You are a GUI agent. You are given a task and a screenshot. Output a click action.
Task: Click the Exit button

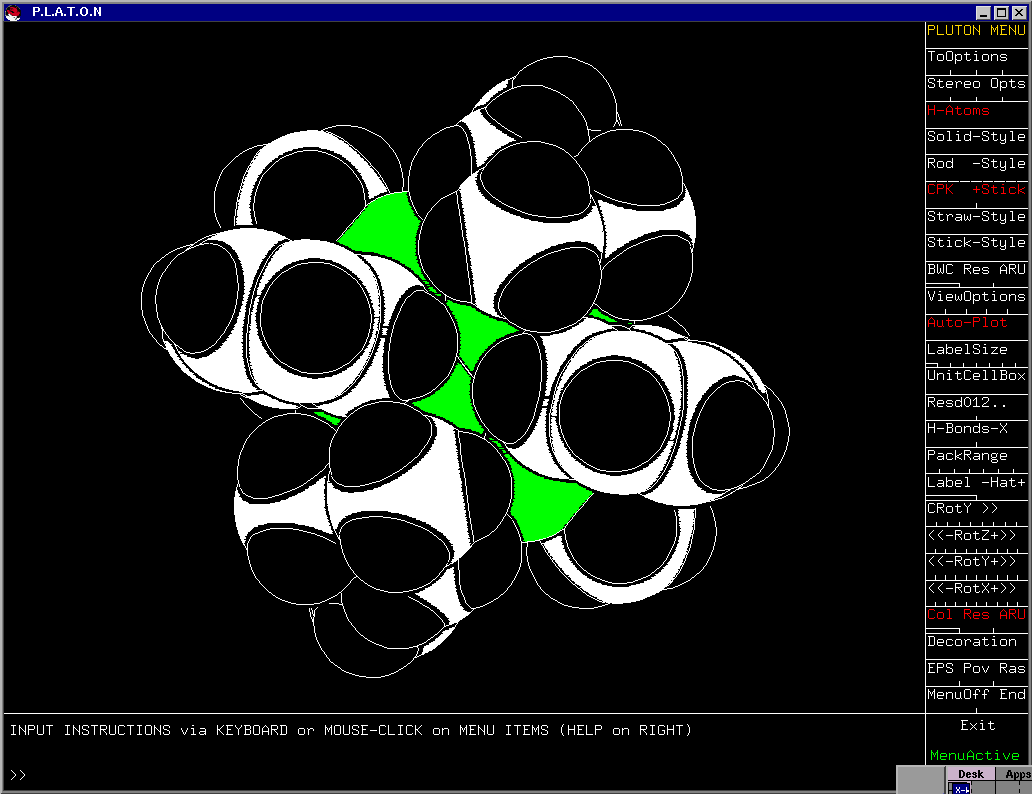click(x=977, y=725)
